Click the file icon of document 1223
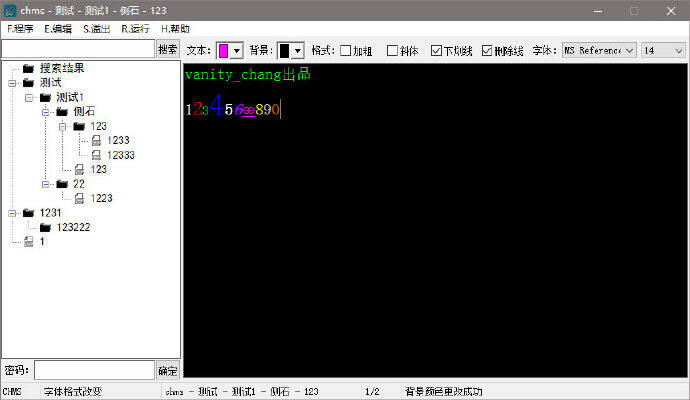The image size is (690, 400). click(x=79, y=198)
